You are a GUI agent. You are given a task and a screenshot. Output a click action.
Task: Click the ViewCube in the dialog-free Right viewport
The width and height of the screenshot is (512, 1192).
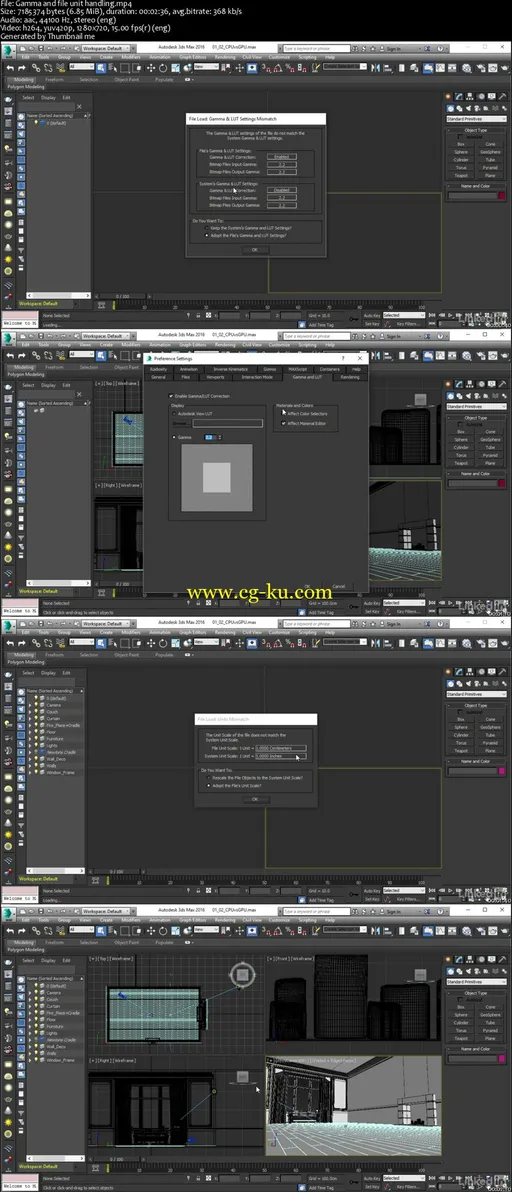[x=242, y=1076]
